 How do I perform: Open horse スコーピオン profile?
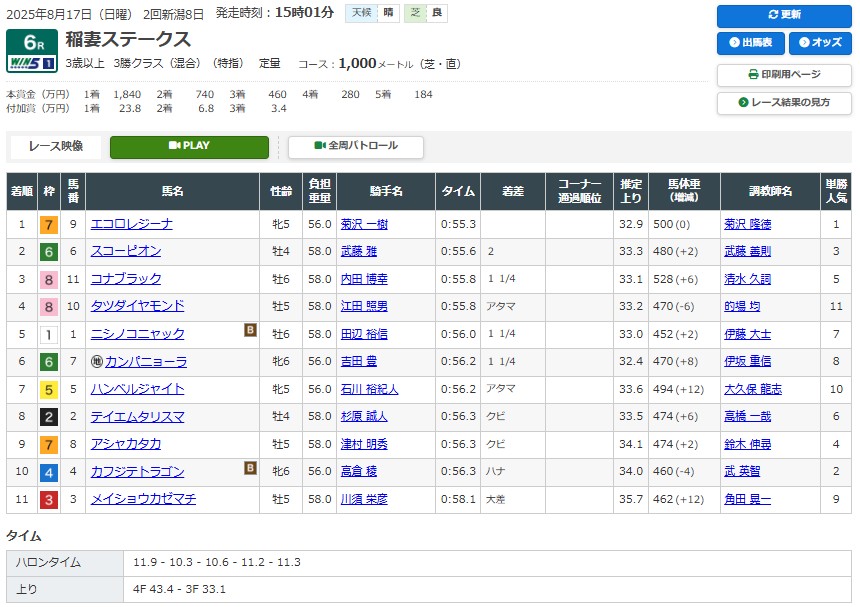(125, 251)
